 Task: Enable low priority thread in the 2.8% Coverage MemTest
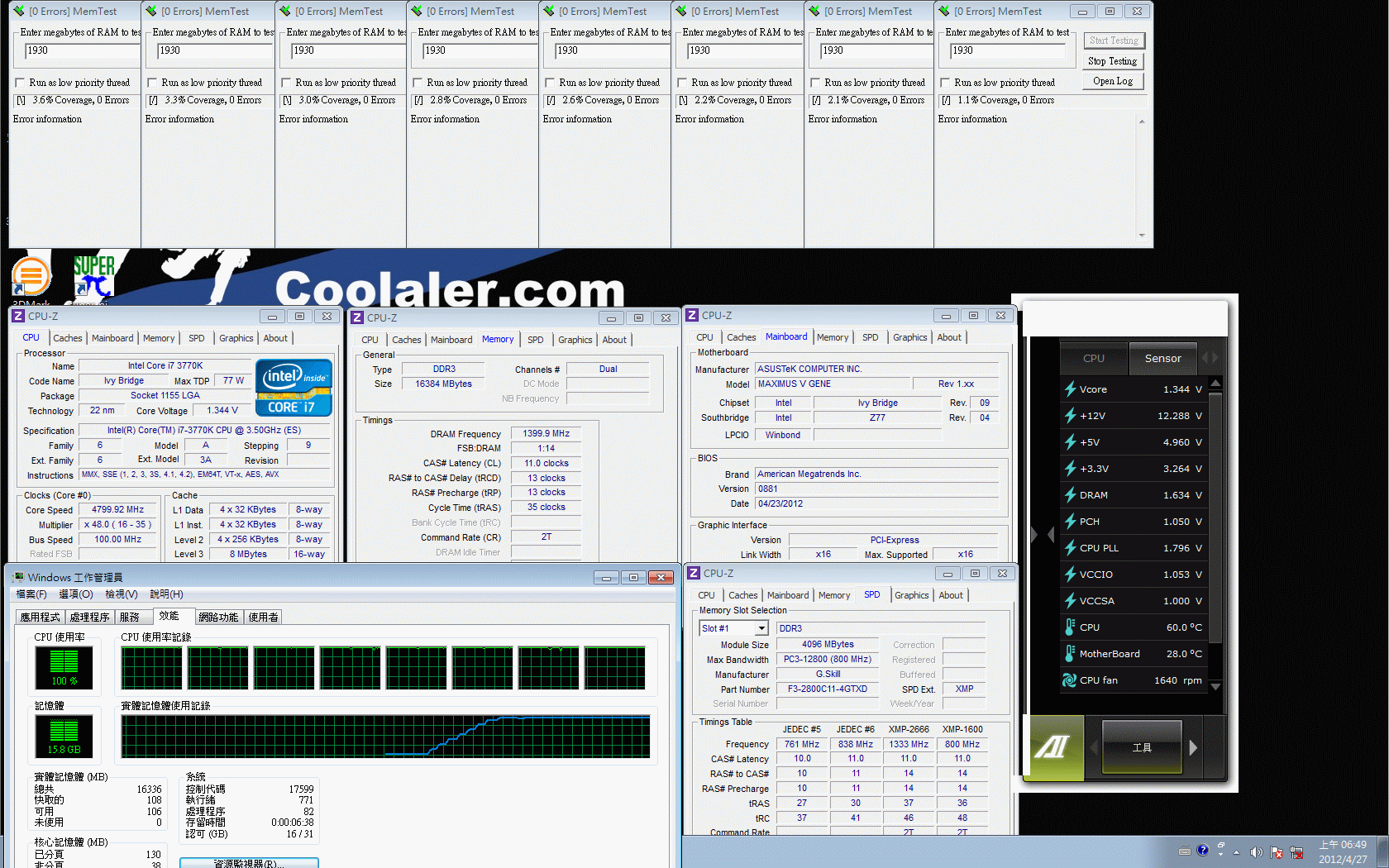coord(418,83)
